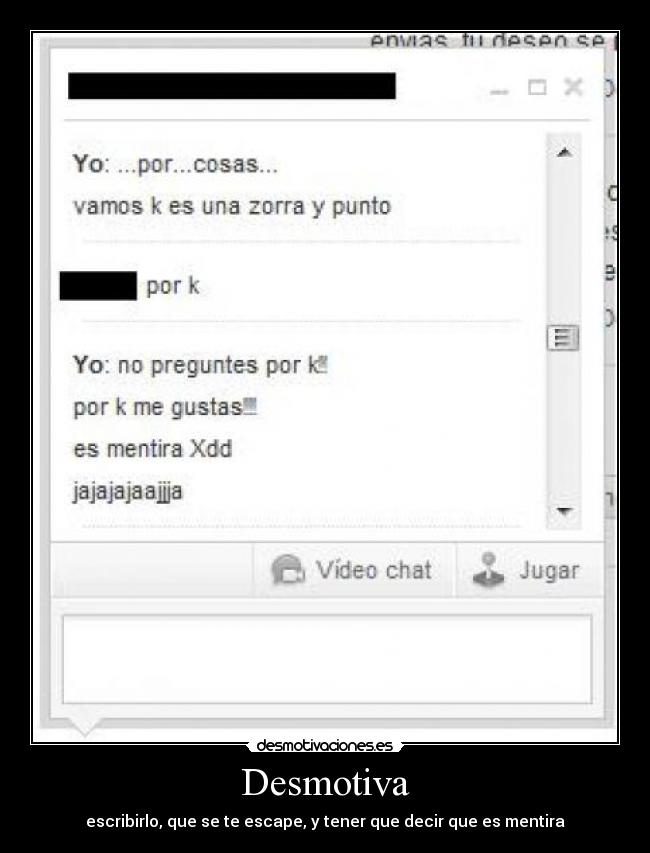Screen dimensions: 650x853
Task: Click the blacked-out contact name in title bar
Action: [232, 86]
